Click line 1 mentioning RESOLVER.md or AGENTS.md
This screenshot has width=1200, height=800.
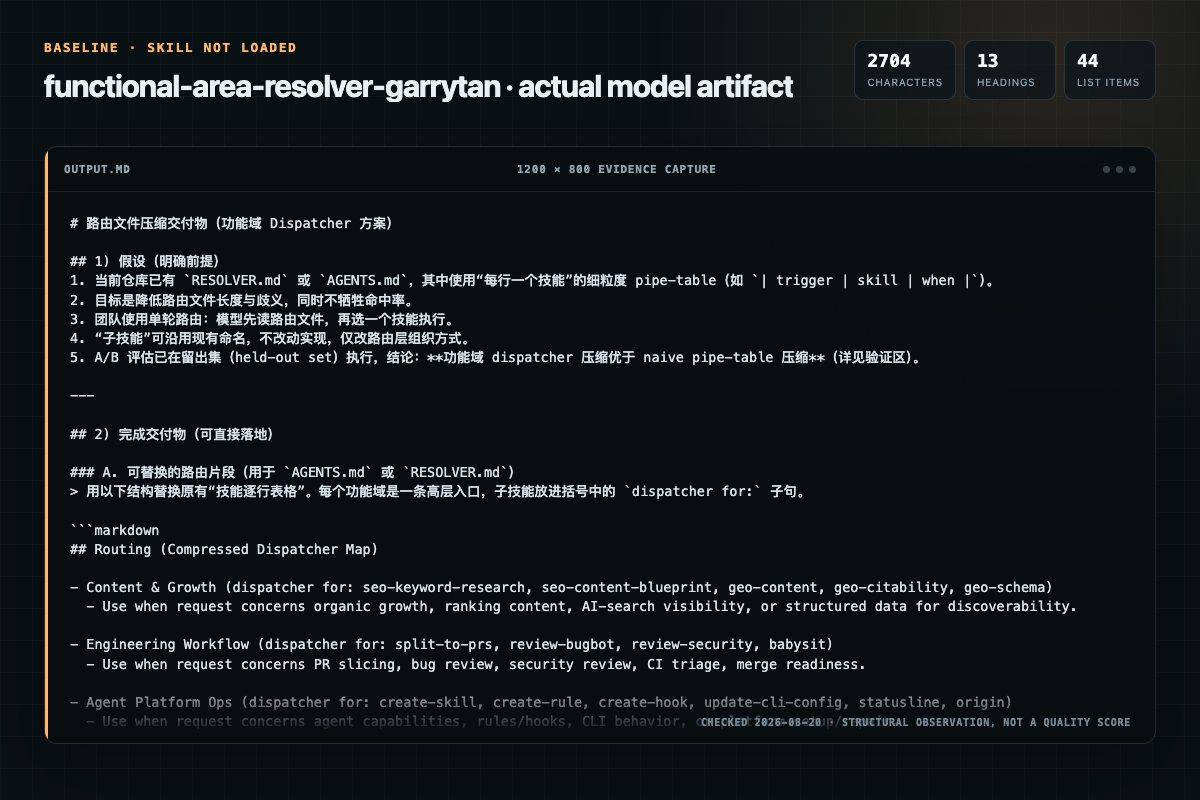click(x=533, y=280)
